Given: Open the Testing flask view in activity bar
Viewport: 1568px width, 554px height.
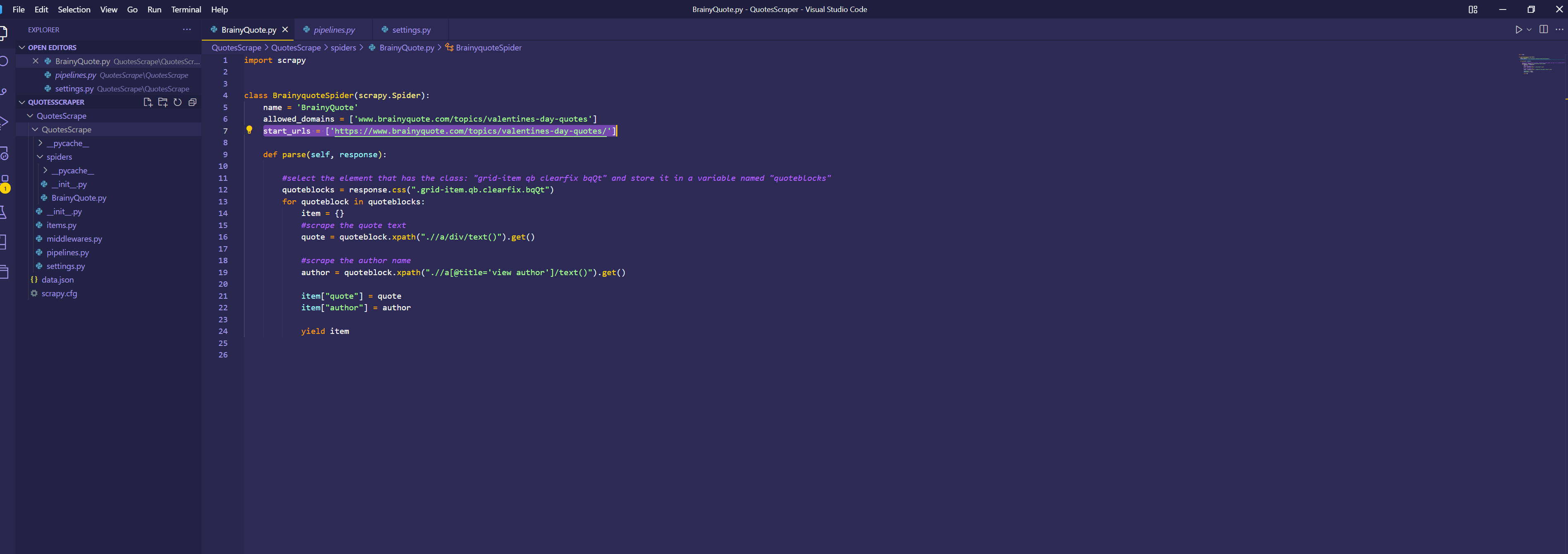Looking at the screenshot, I should point(4,212).
